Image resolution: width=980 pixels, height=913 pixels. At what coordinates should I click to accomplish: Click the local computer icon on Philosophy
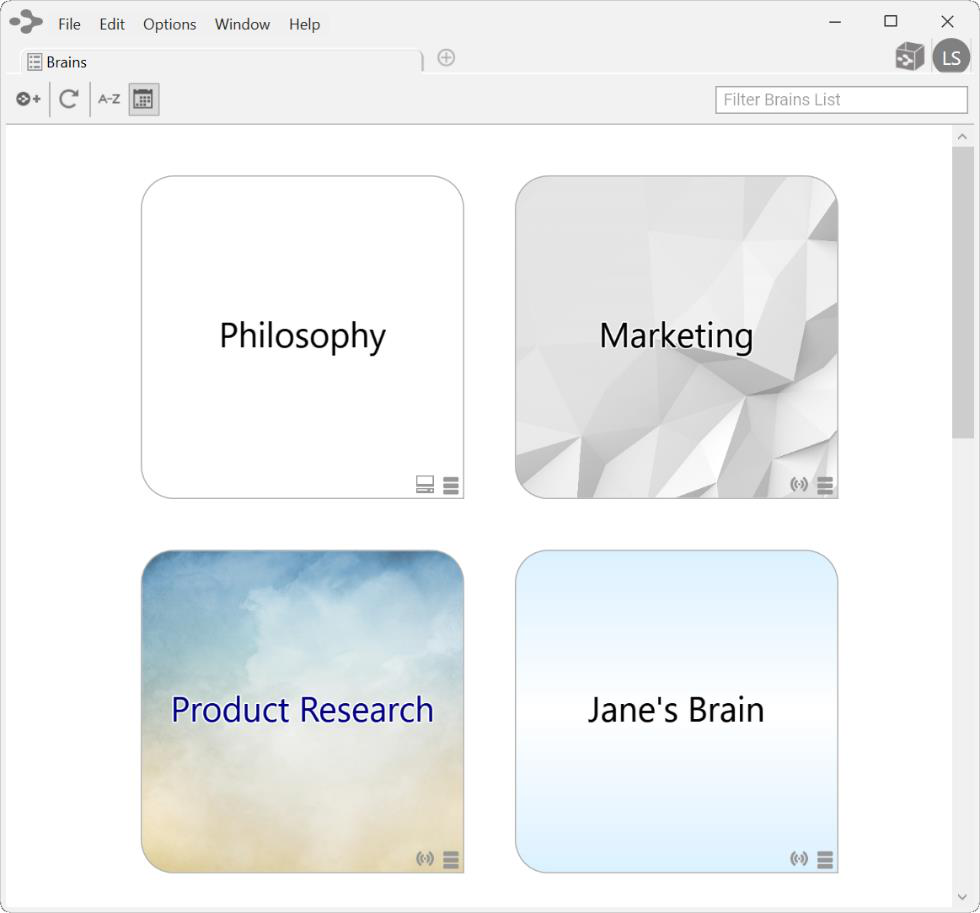coord(425,485)
